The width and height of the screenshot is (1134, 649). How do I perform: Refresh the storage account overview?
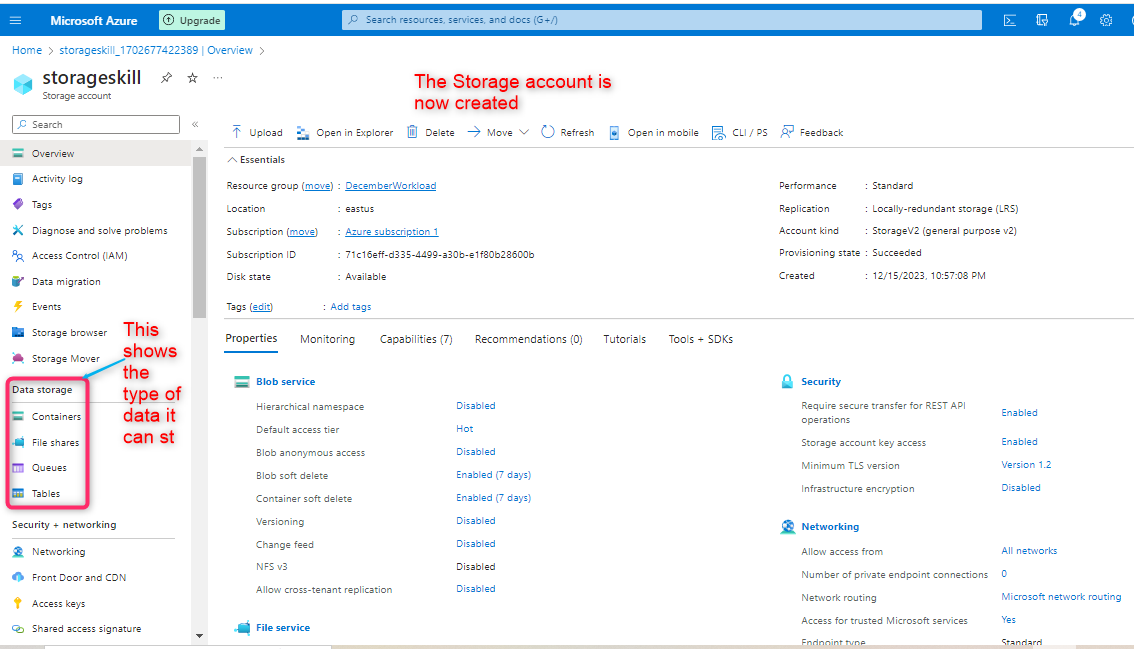point(568,132)
